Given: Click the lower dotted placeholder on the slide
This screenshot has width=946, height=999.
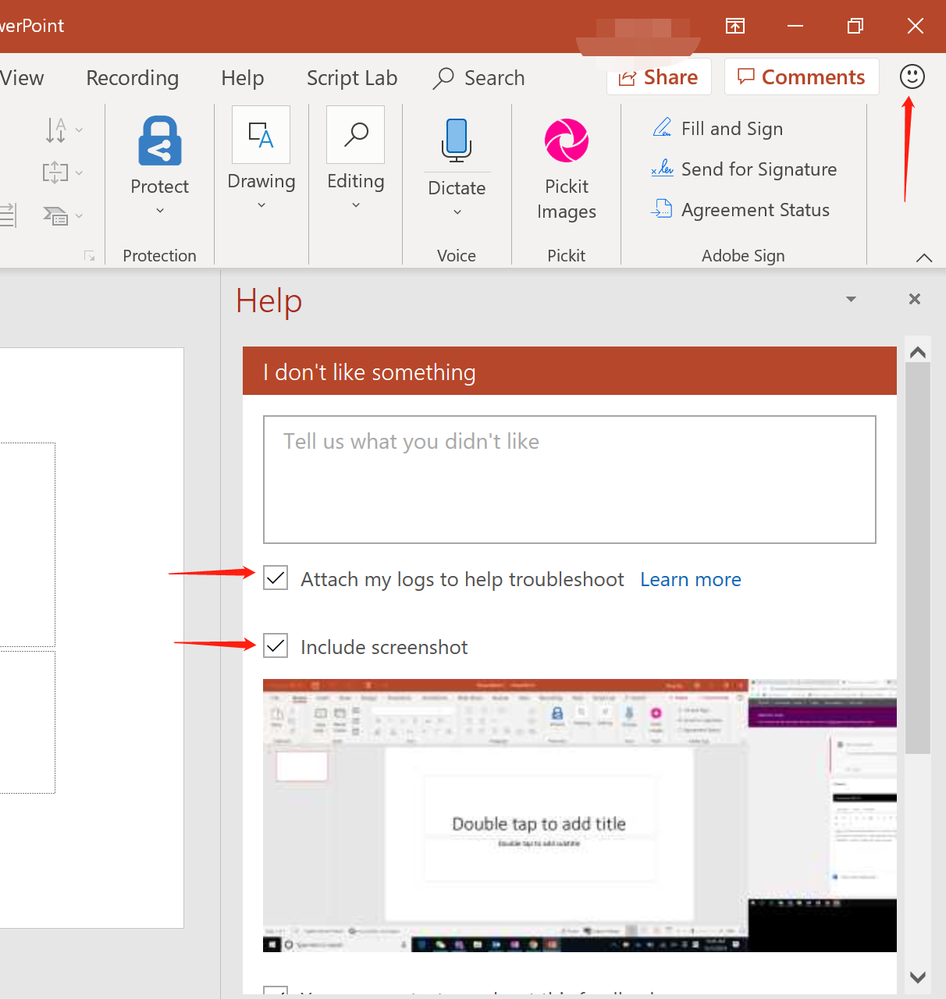Looking at the screenshot, I should [x=27, y=722].
